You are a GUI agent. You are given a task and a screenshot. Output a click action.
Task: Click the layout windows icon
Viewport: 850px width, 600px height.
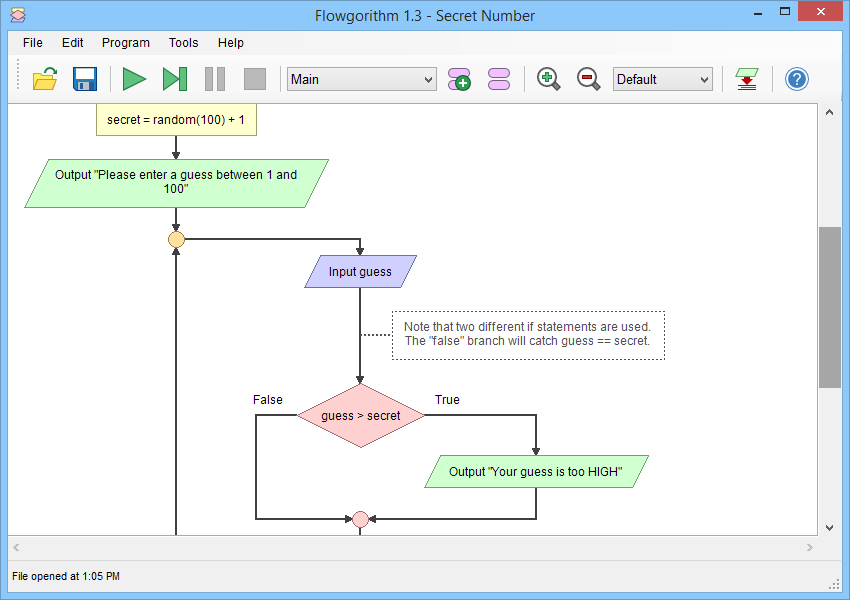[x=746, y=79]
